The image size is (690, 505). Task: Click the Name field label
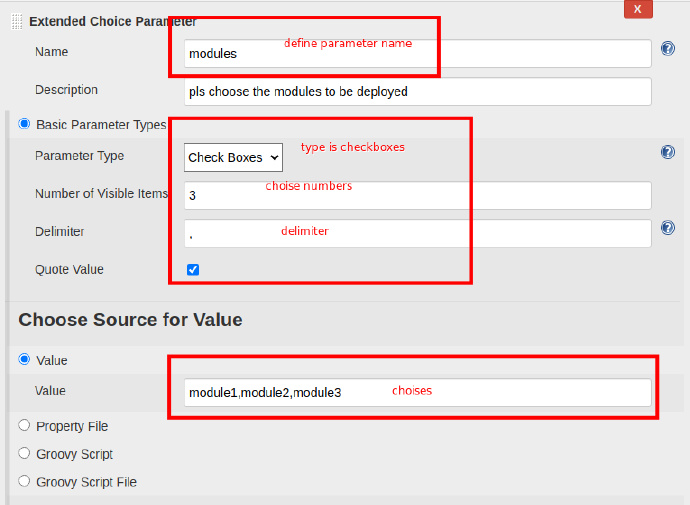(x=51, y=52)
